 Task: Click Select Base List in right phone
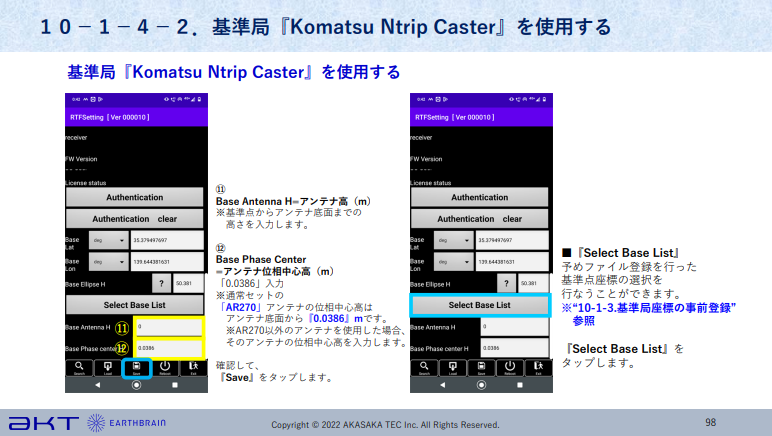(x=480, y=305)
